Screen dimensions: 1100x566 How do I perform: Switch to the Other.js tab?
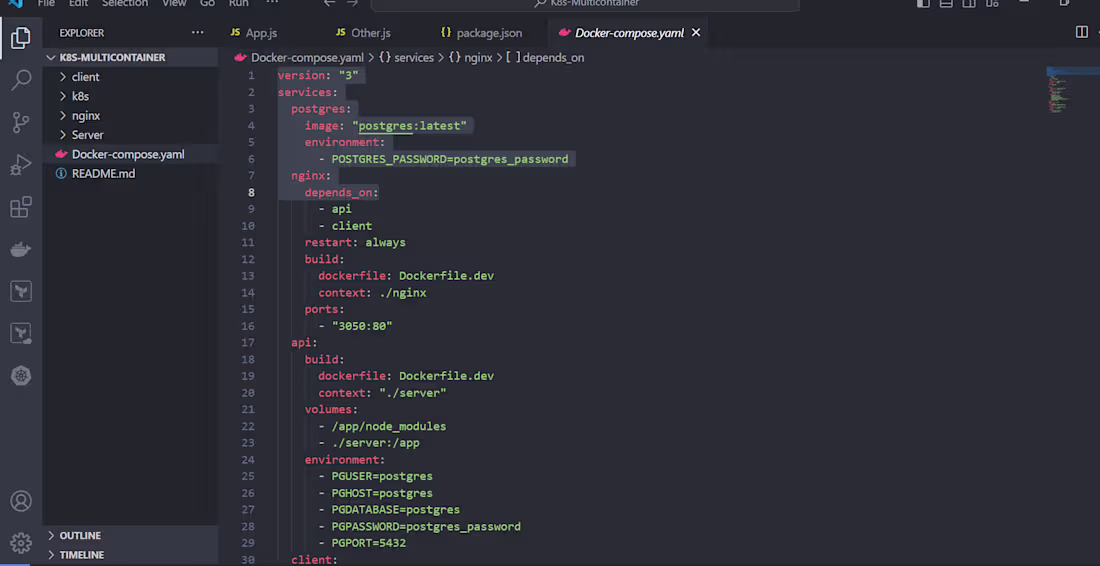click(x=363, y=33)
